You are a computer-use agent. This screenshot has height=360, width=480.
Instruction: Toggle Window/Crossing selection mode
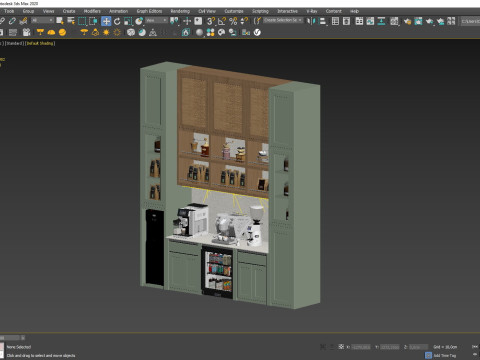93,21
